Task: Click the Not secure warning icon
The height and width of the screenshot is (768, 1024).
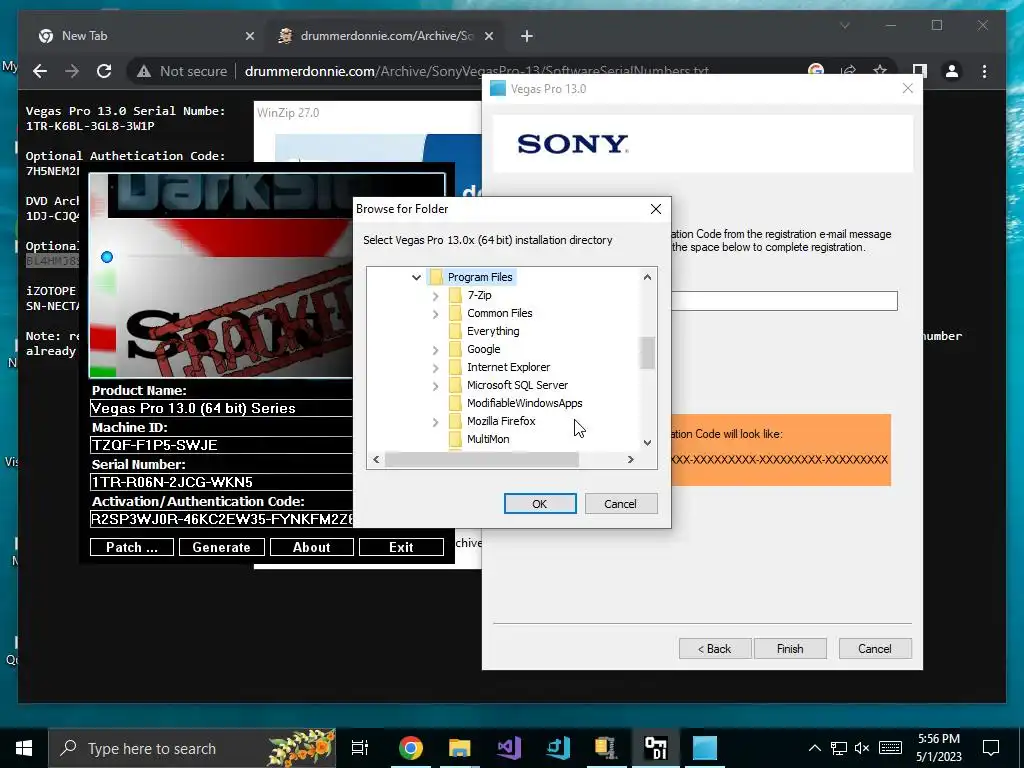Action: click(144, 71)
